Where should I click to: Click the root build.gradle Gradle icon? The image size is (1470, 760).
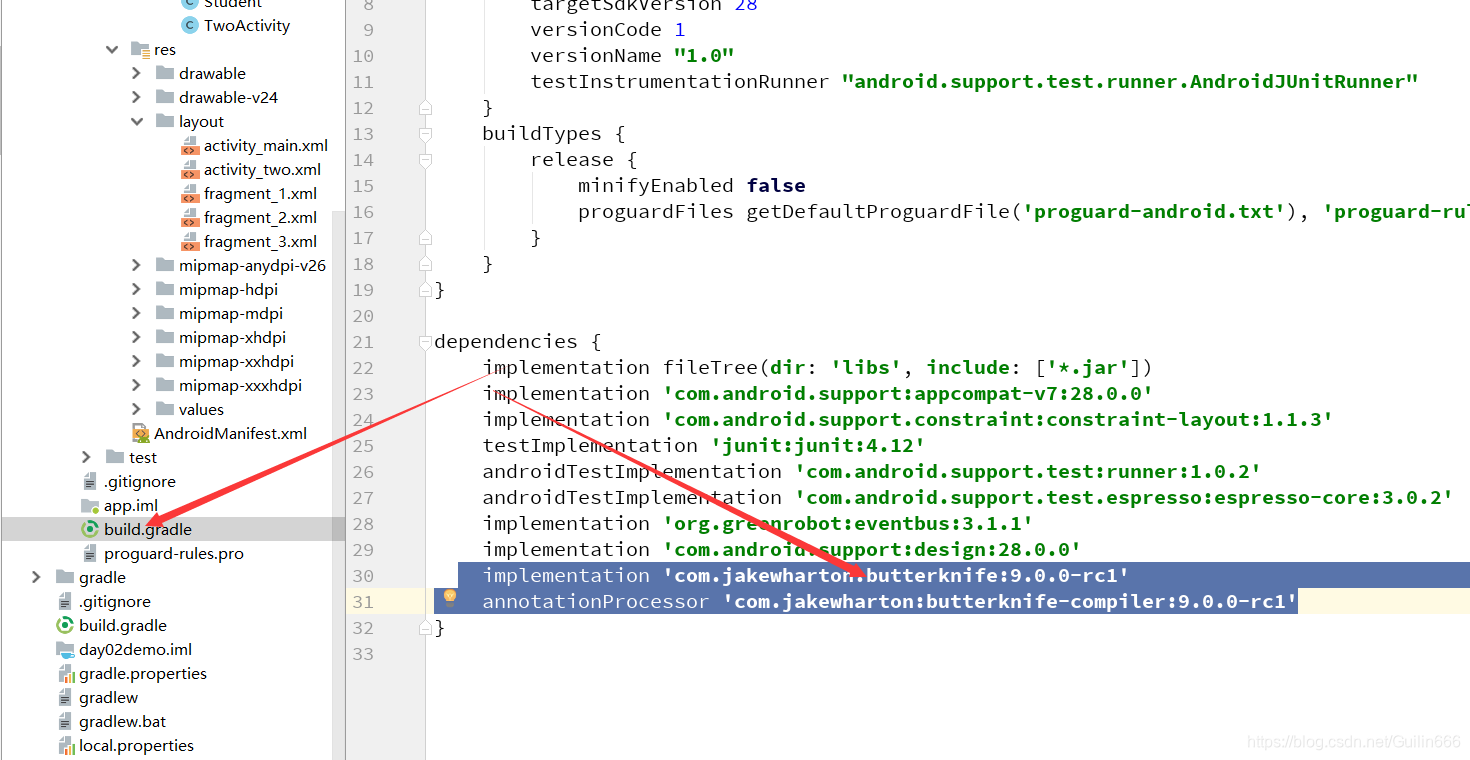[x=65, y=626]
